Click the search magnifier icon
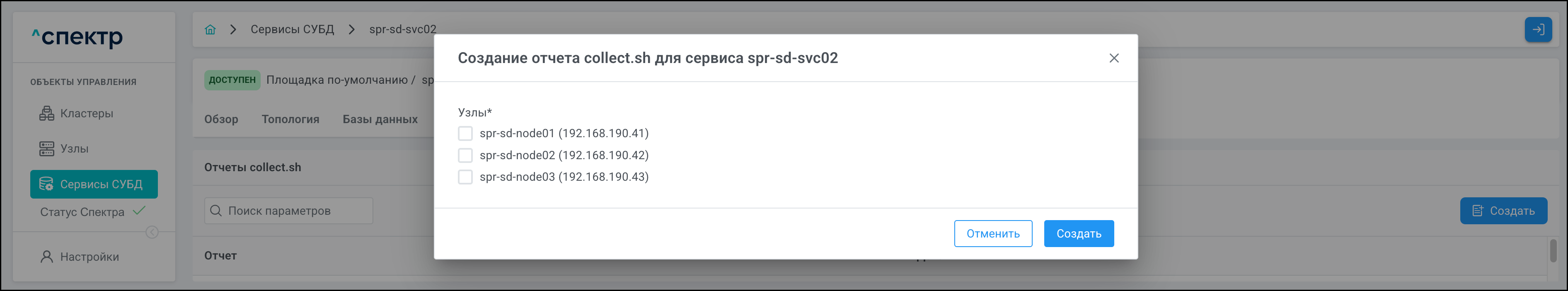The width and height of the screenshot is (1568, 291). [215, 211]
